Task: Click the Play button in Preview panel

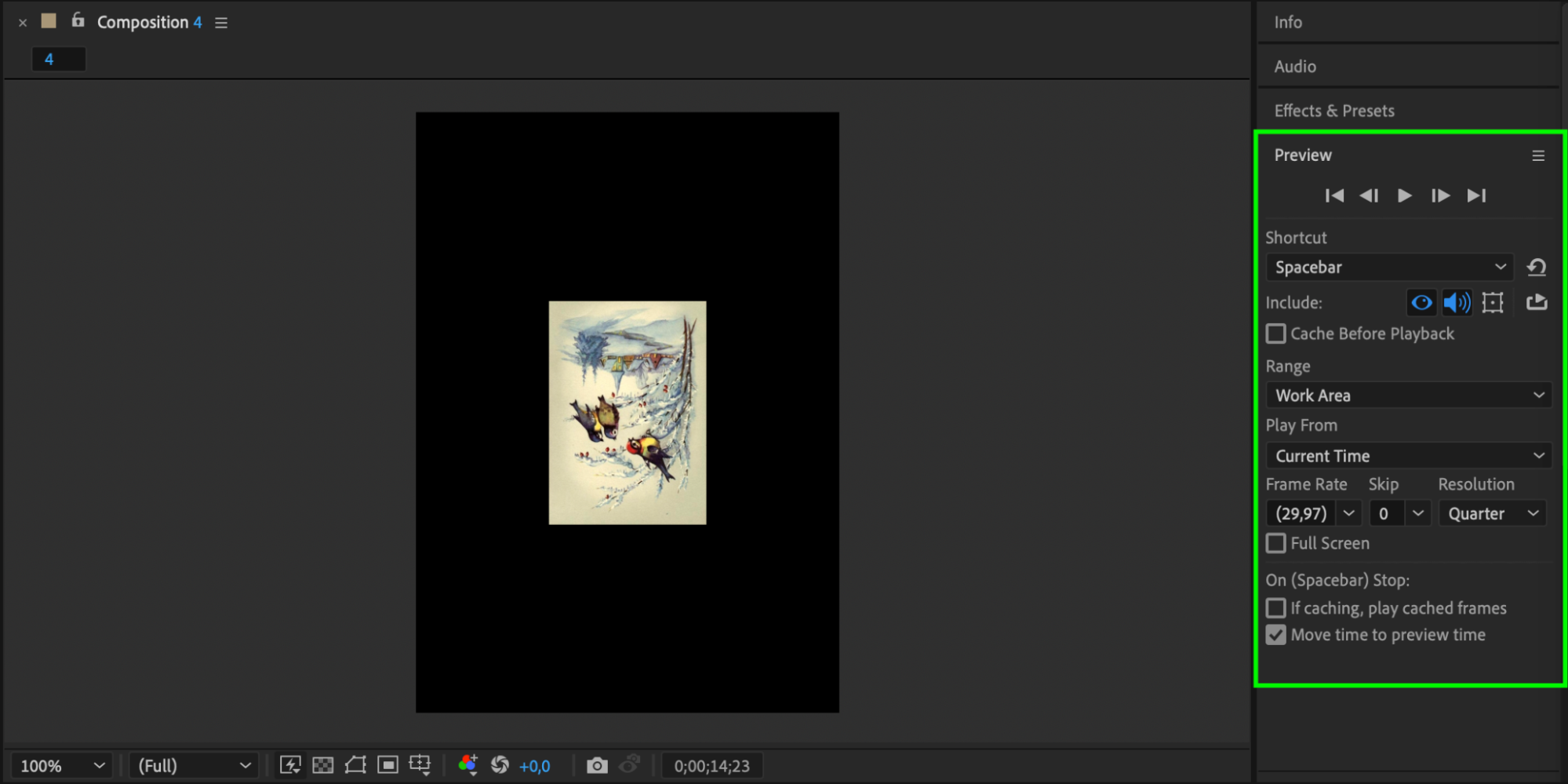Action: (x=1404, y=195)
